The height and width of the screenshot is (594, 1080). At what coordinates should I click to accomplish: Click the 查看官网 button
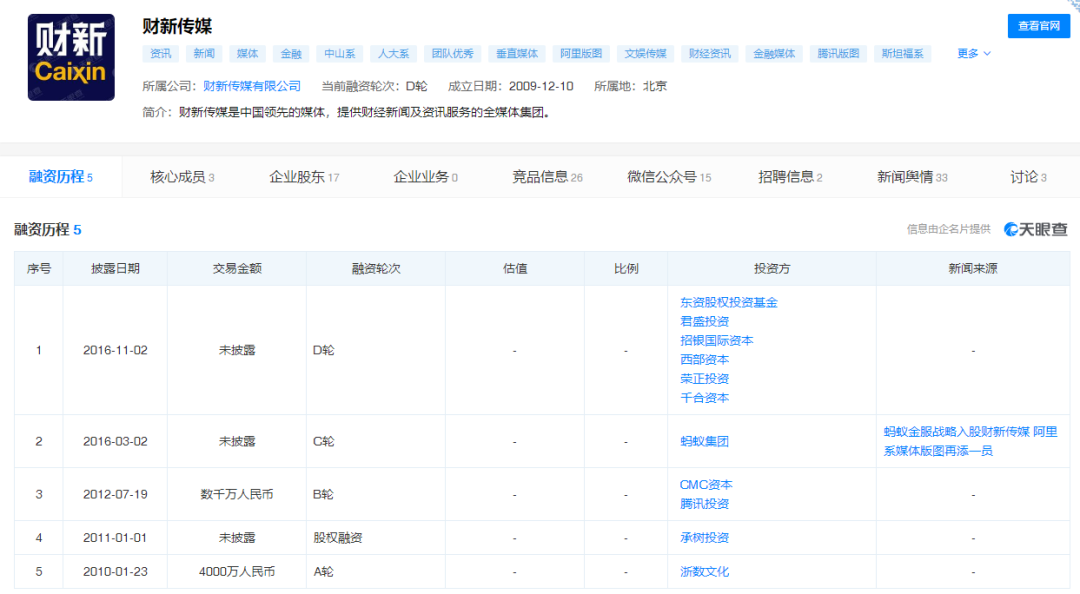1038,26
